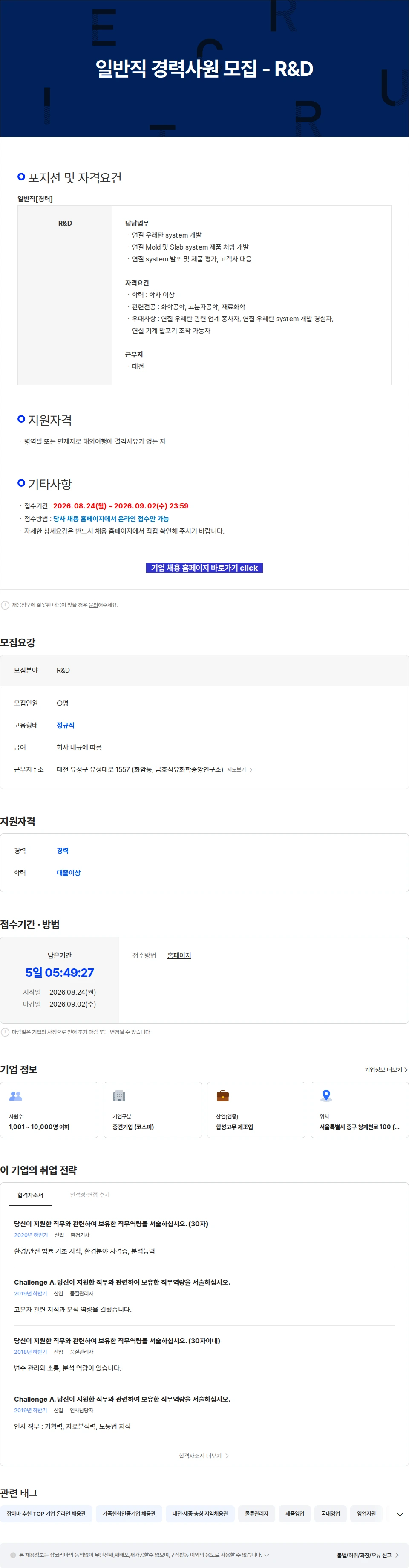Click the 위치 map pin icon

326,1096
